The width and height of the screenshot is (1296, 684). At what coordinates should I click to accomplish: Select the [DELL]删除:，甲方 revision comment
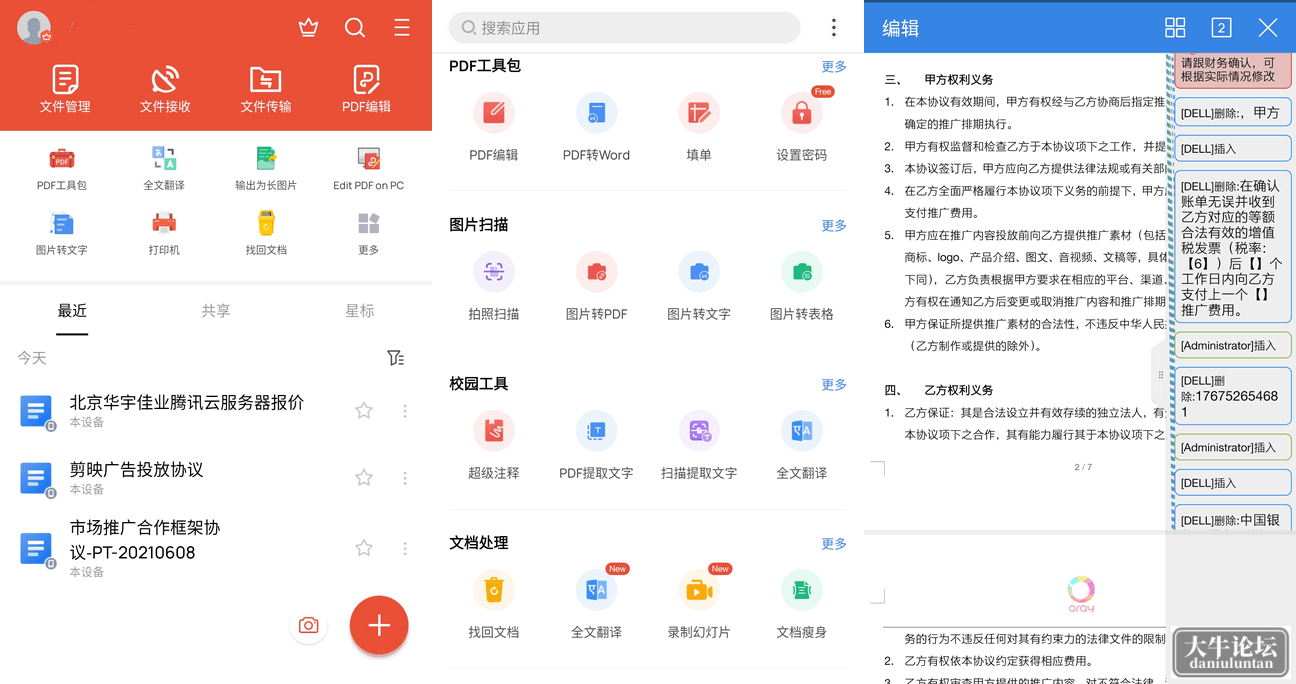coord(1232,113)
